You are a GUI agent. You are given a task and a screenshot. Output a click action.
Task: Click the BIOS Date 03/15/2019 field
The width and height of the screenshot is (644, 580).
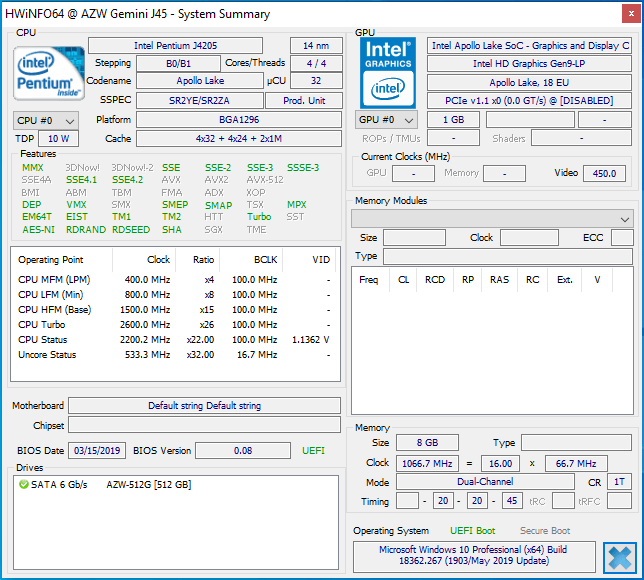point(97,451)
